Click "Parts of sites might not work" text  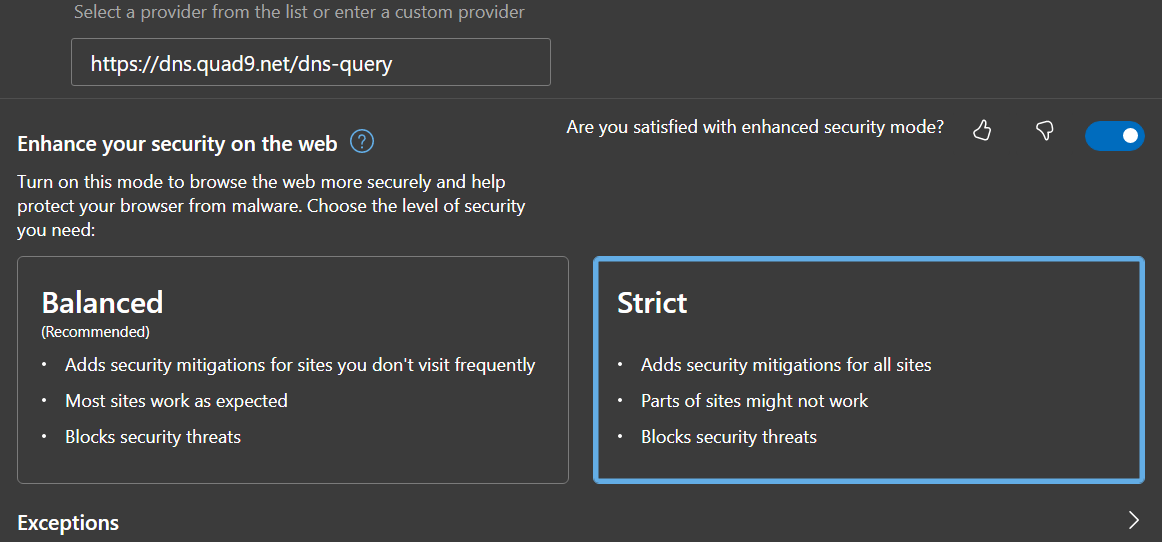coord(754,401)
